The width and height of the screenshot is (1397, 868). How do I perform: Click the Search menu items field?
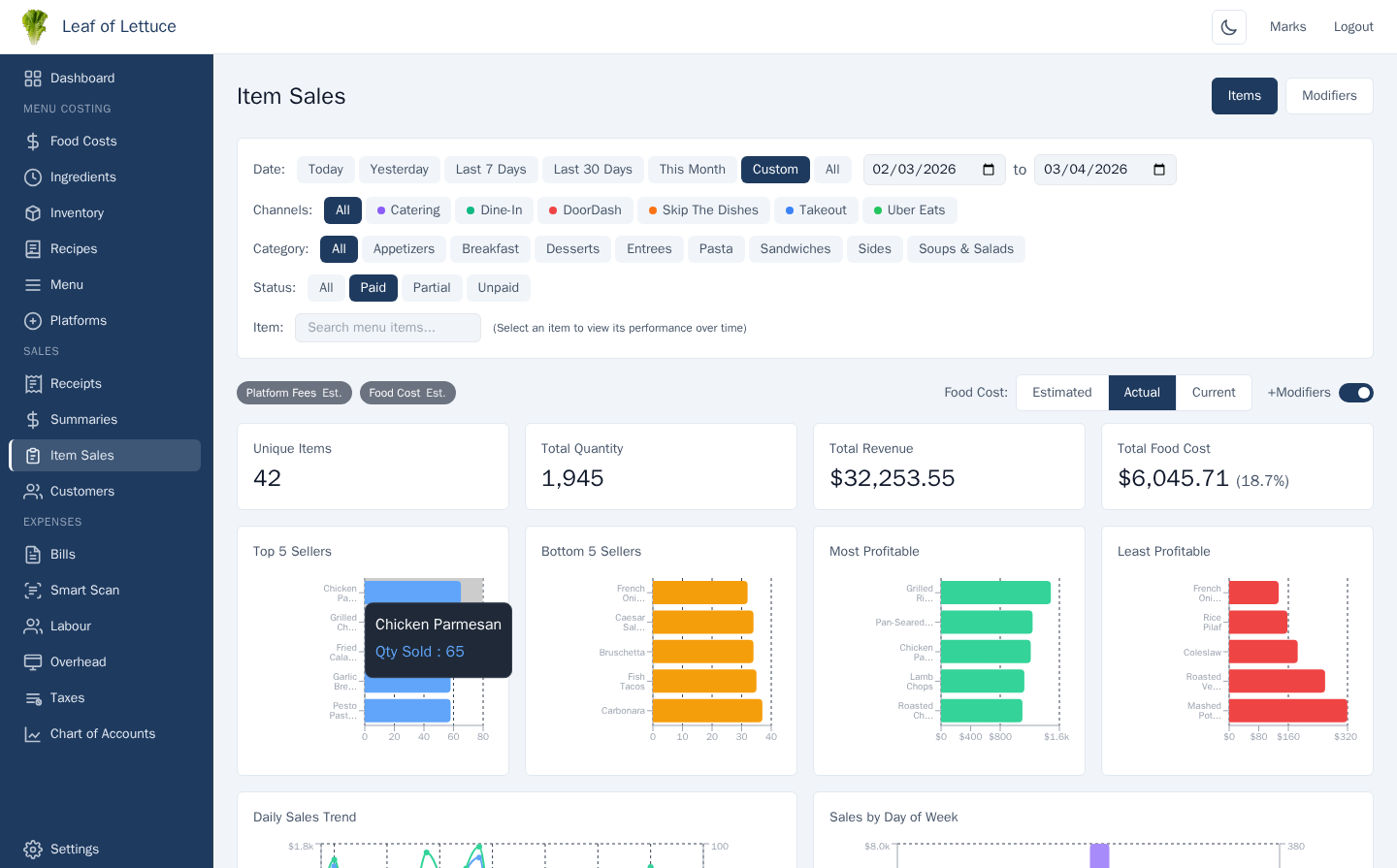(387, 328)
